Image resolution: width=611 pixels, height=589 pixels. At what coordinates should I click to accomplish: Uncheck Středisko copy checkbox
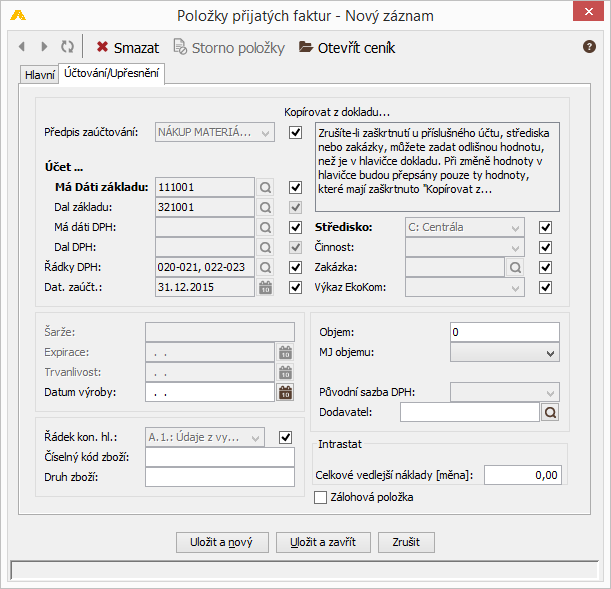(545, 227)
